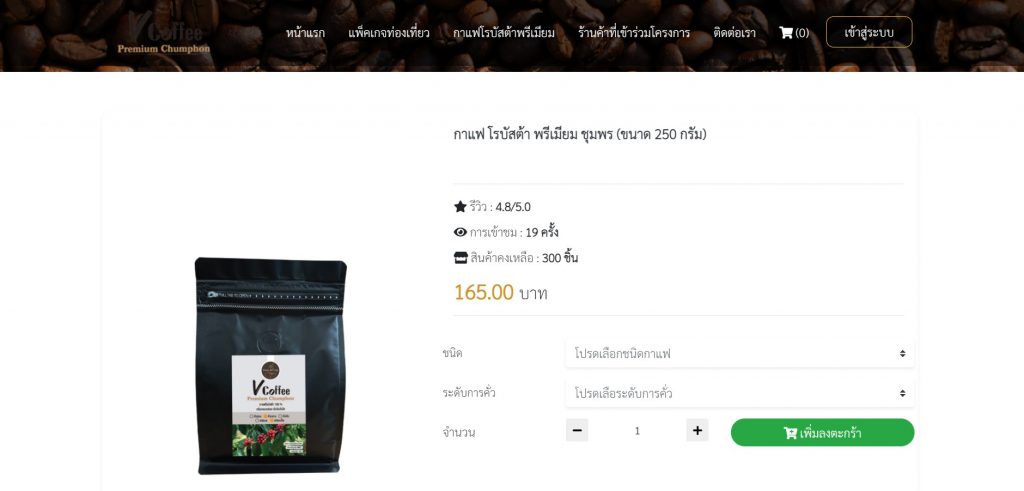Click the cart icon on the green add-to-cart button
Image resolution: width=1024 pixels, height=491 pixels.
(x=790, y=433)
